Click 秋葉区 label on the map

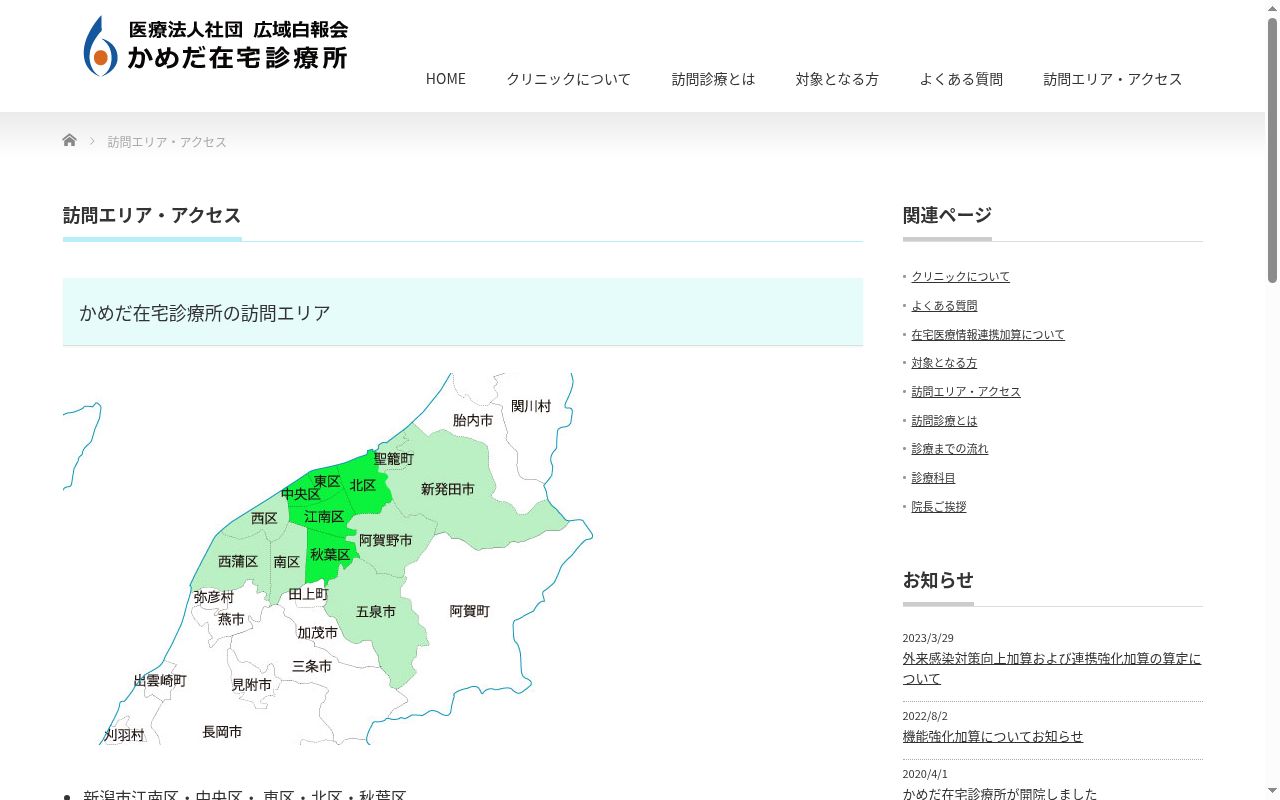pyautogui.click(x=330, y=554)
